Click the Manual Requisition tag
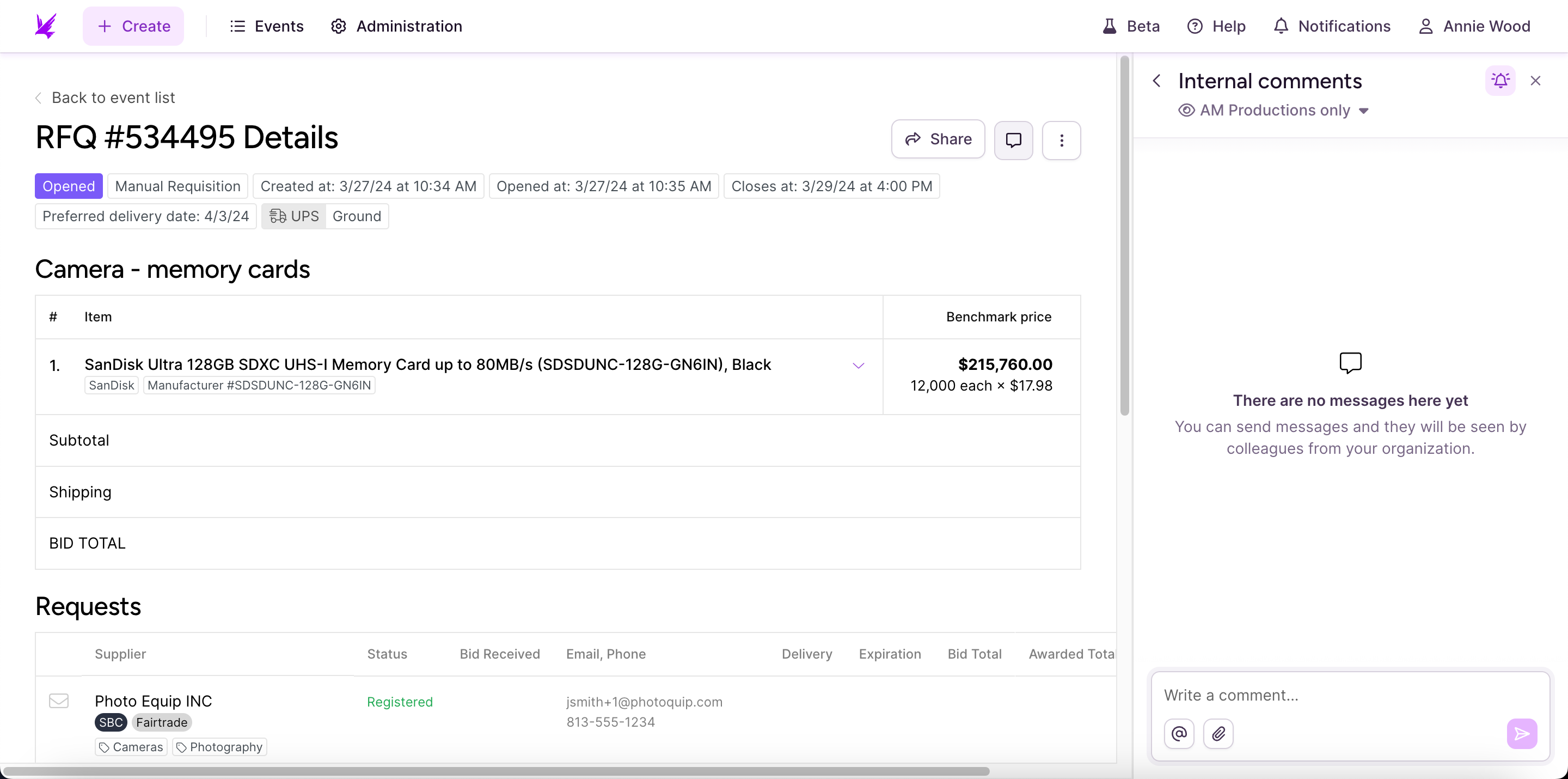Screen dimensions: 1568x779 coord(177,186)
